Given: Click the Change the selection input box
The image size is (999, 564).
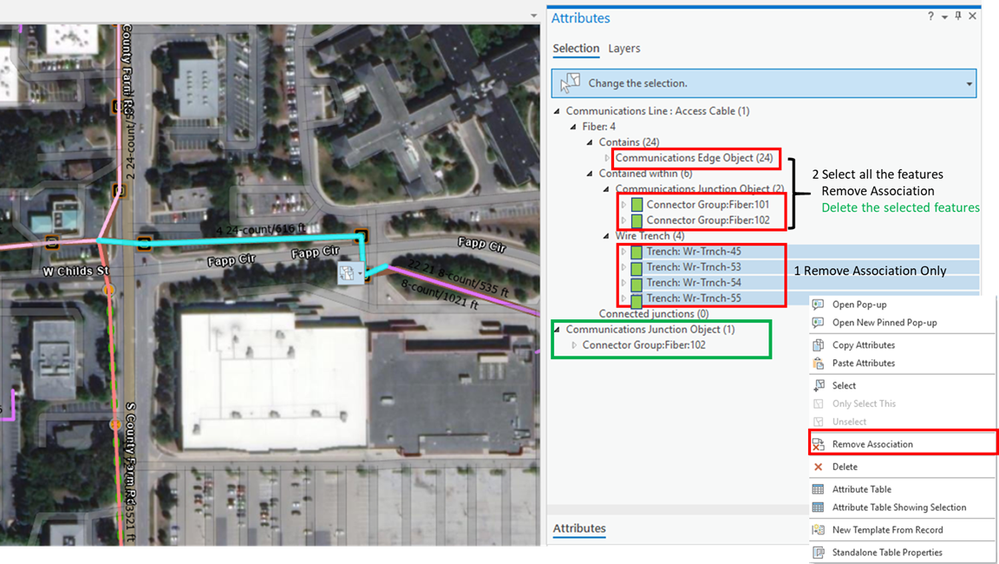Looking at the screenshot, I should (763, 83).
